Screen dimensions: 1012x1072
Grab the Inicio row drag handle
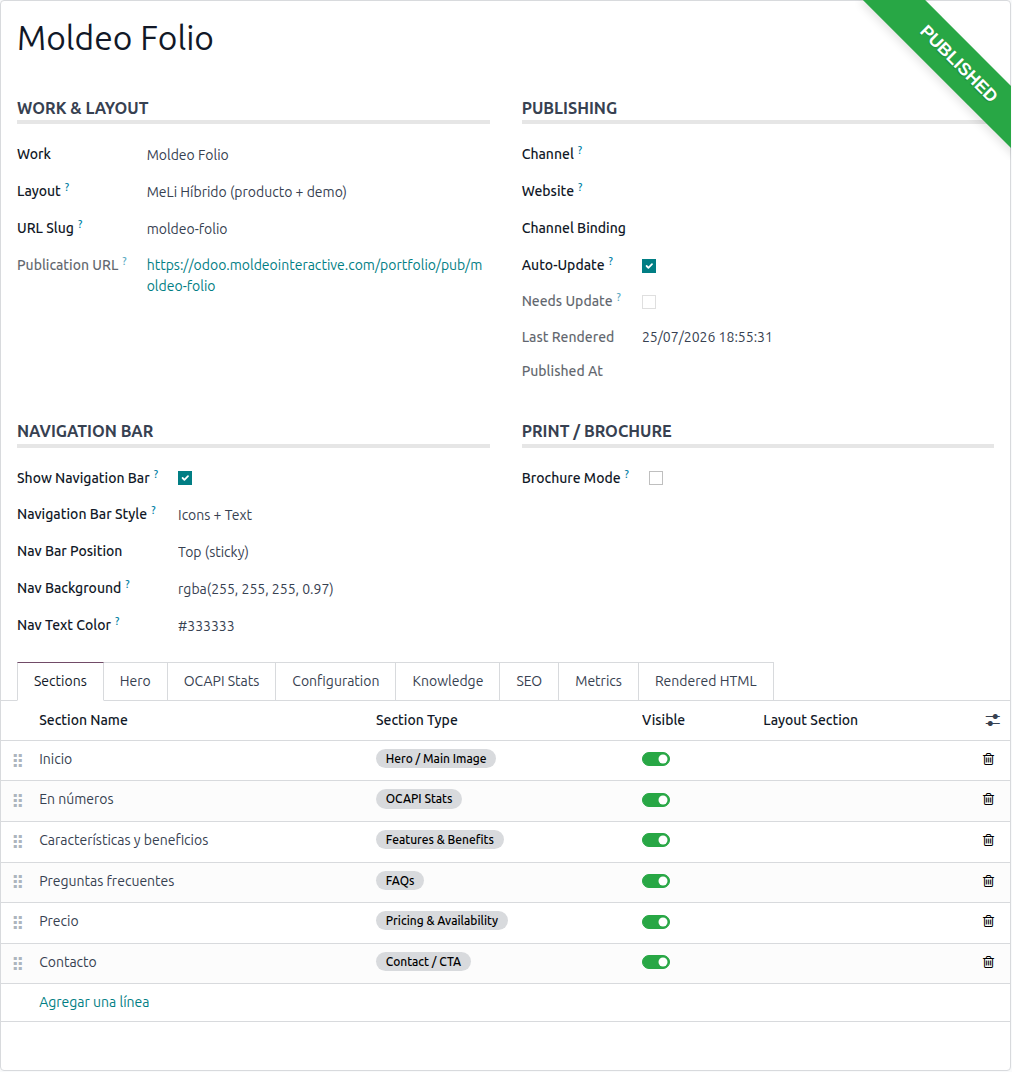(18, 760)
